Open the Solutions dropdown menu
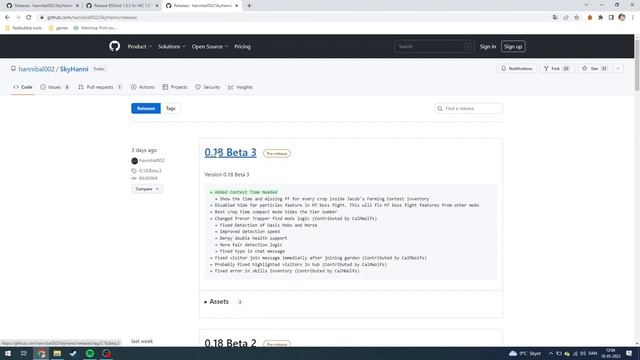The image size is (640, 360). click(x=171, y=47)
